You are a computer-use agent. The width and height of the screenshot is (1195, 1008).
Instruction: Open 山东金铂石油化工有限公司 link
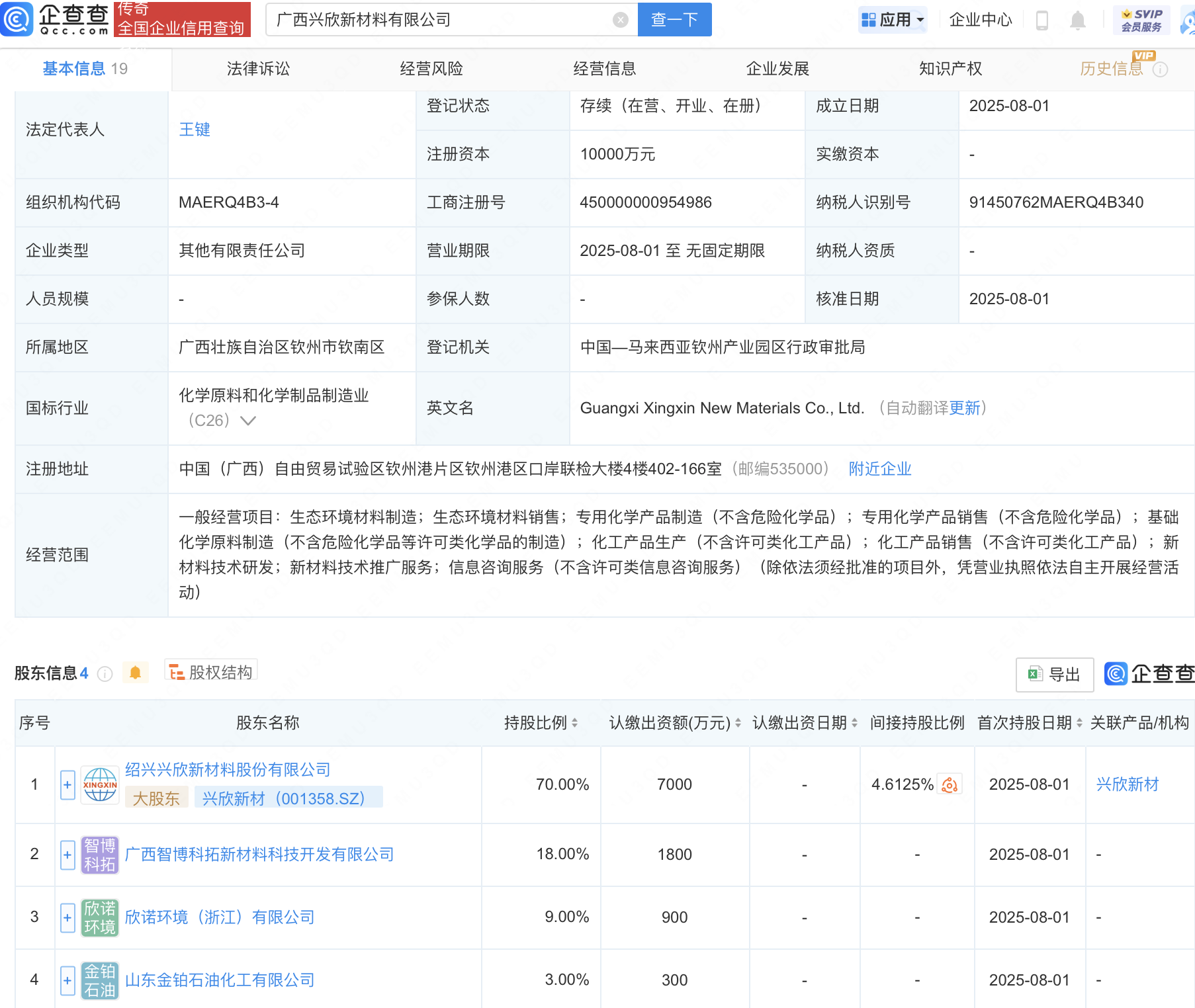[x=220, y=980]
